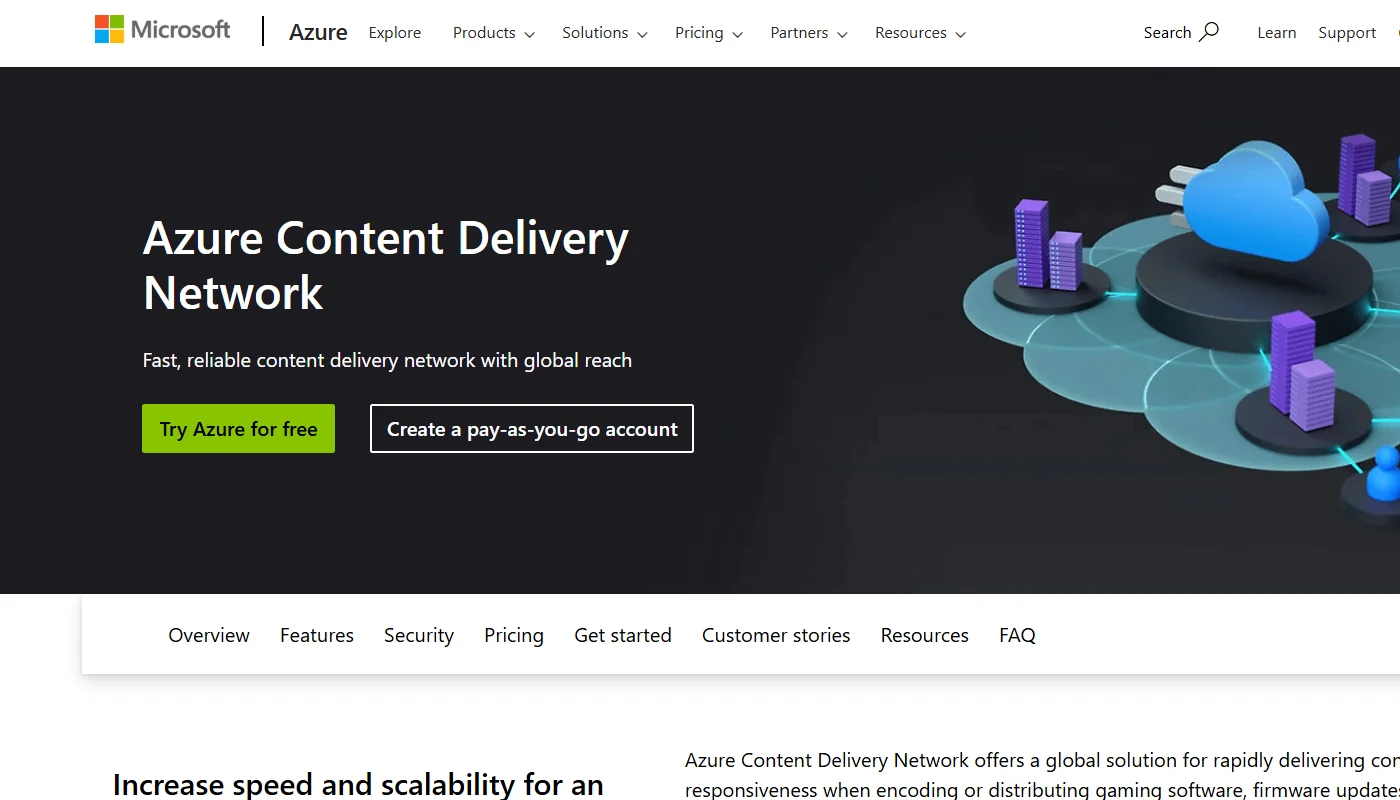Go to the Features section tab
This screenshot has height=800, width=1400.
tap(317, 635)
